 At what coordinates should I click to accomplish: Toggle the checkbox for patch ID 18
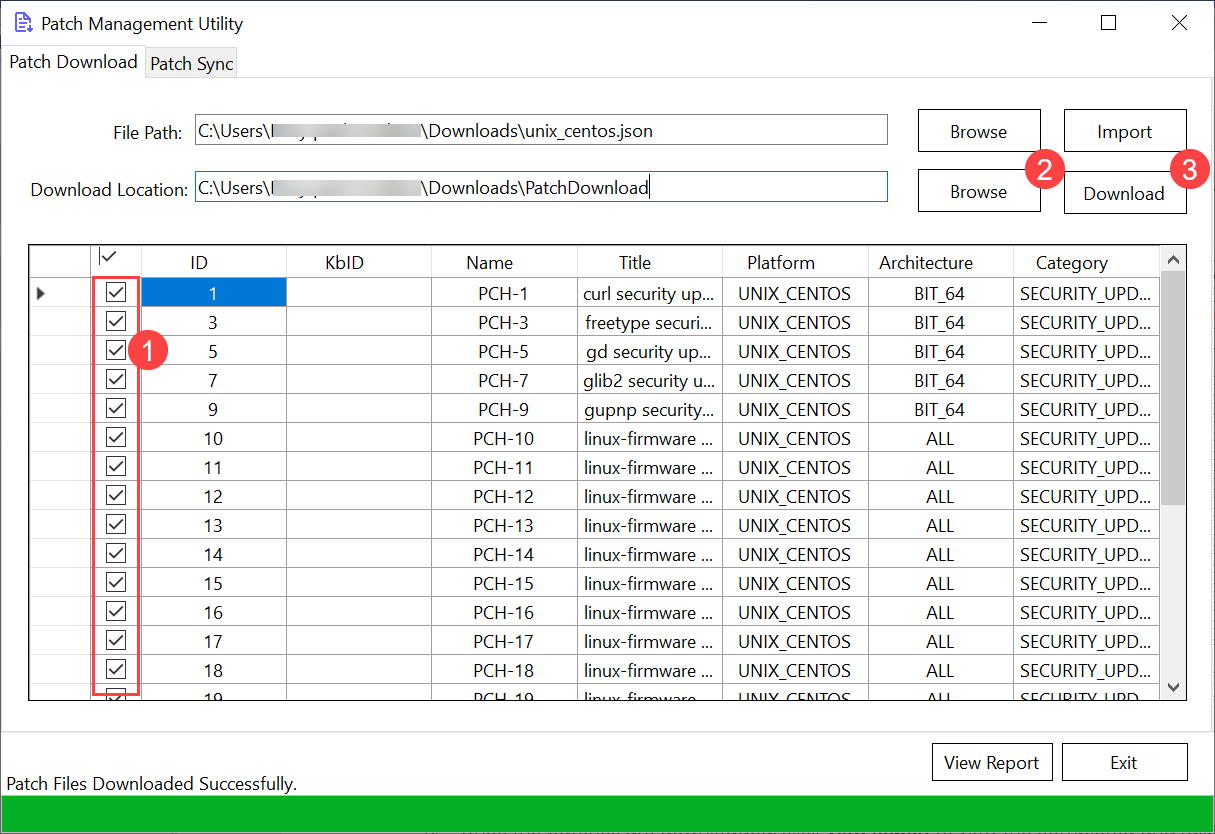pos(116,670)
